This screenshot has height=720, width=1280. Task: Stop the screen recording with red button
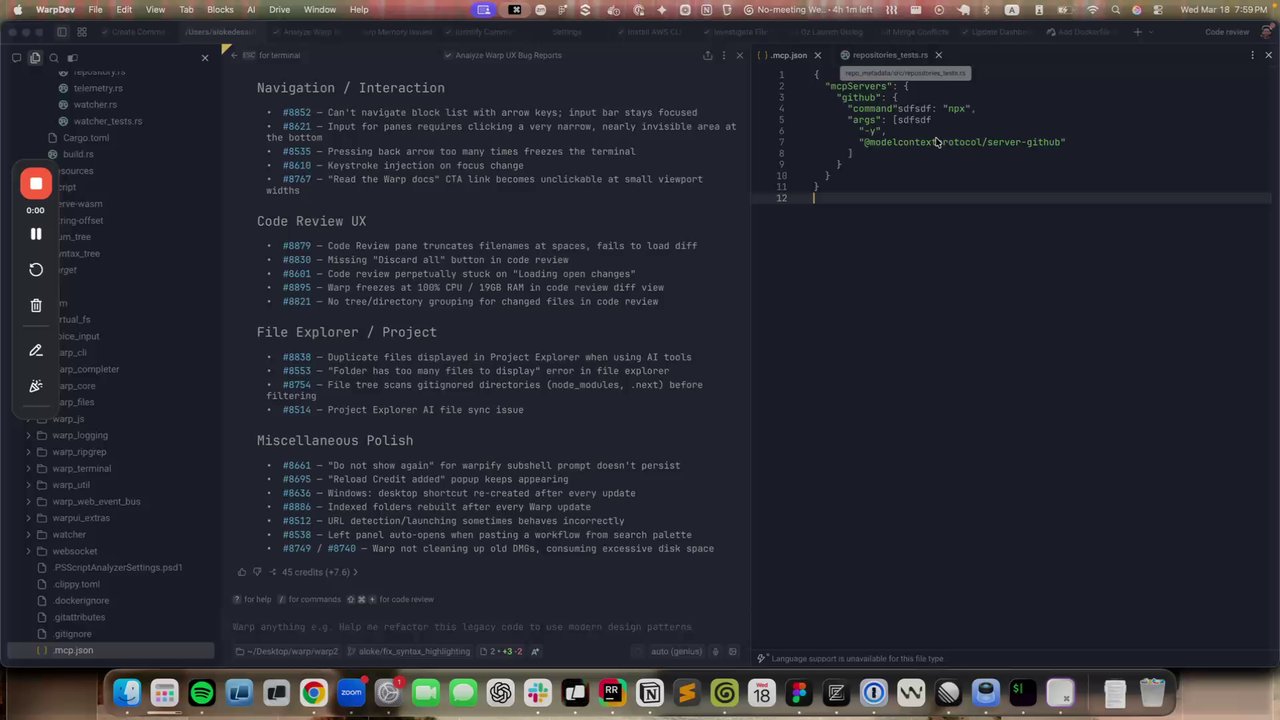pos(36,184)
